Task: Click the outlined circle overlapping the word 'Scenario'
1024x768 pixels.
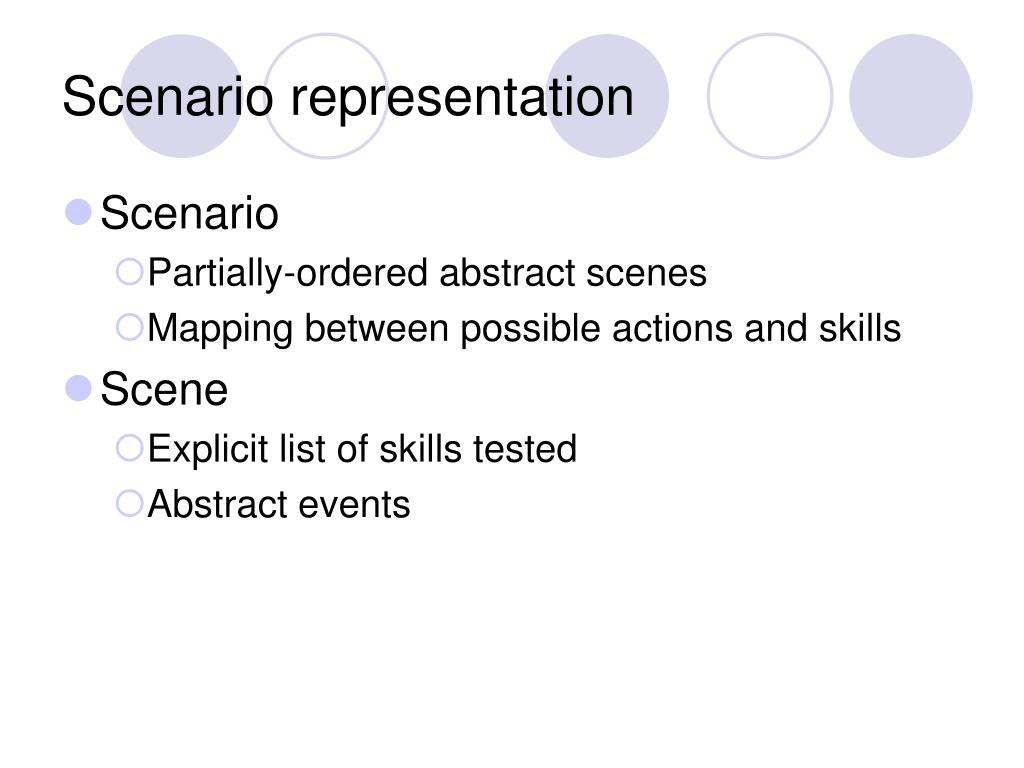Action: point(326,96)
